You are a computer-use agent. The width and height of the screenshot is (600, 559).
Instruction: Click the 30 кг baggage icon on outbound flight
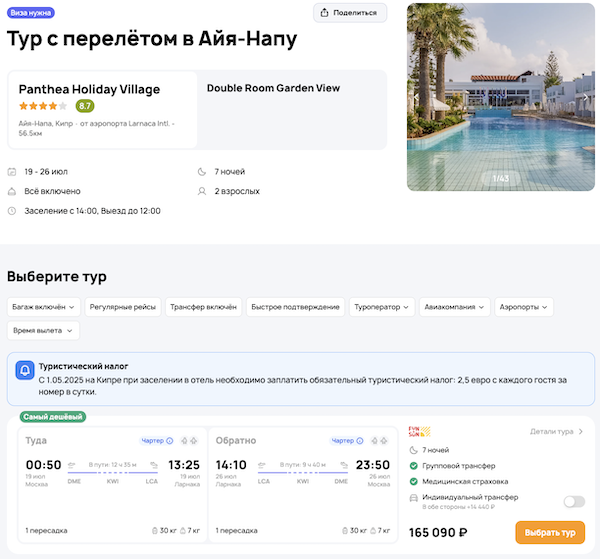pyautogui.click(x=153, y=529)
